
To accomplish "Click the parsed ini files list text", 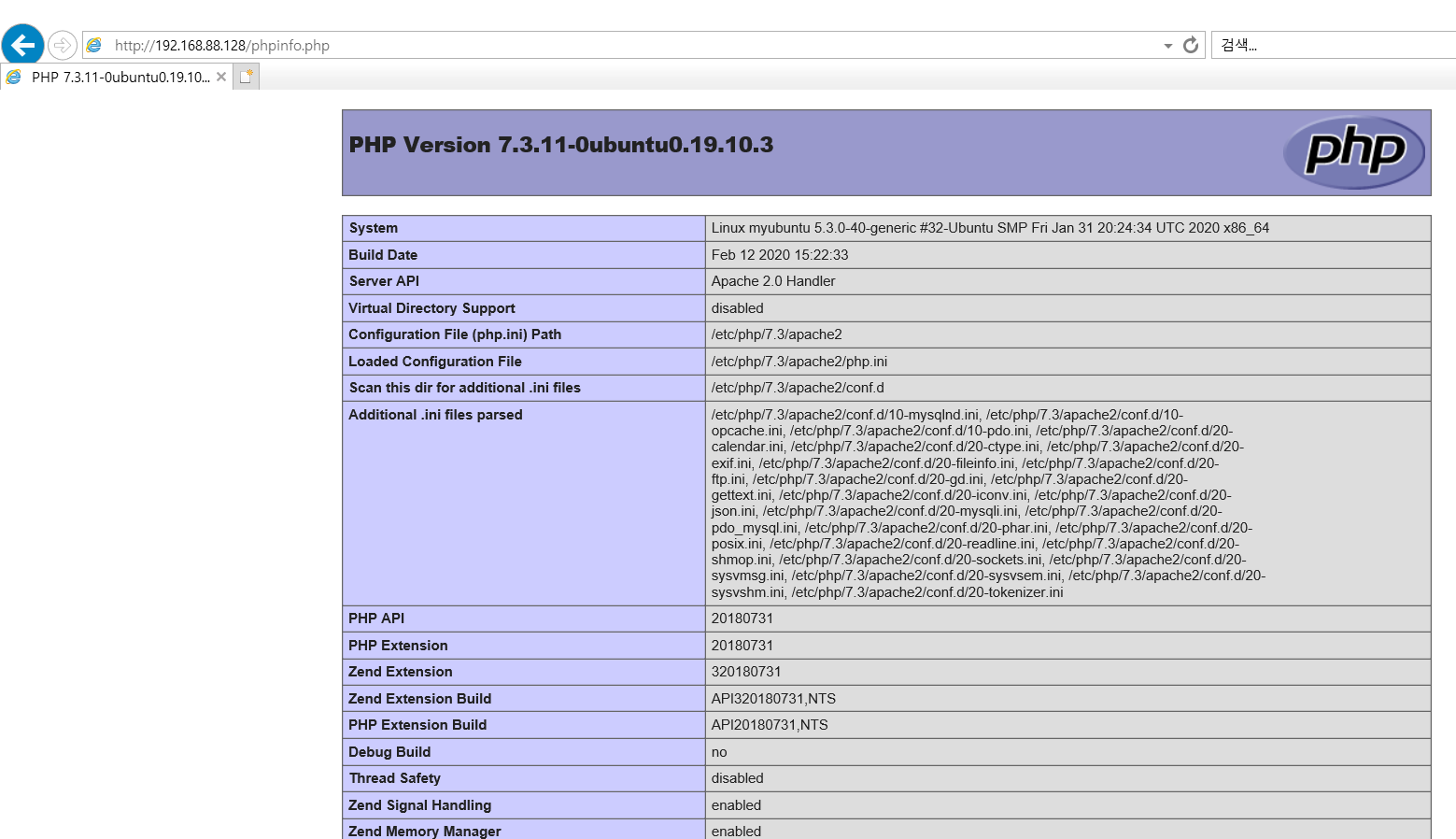I will [x=988, y=504].
